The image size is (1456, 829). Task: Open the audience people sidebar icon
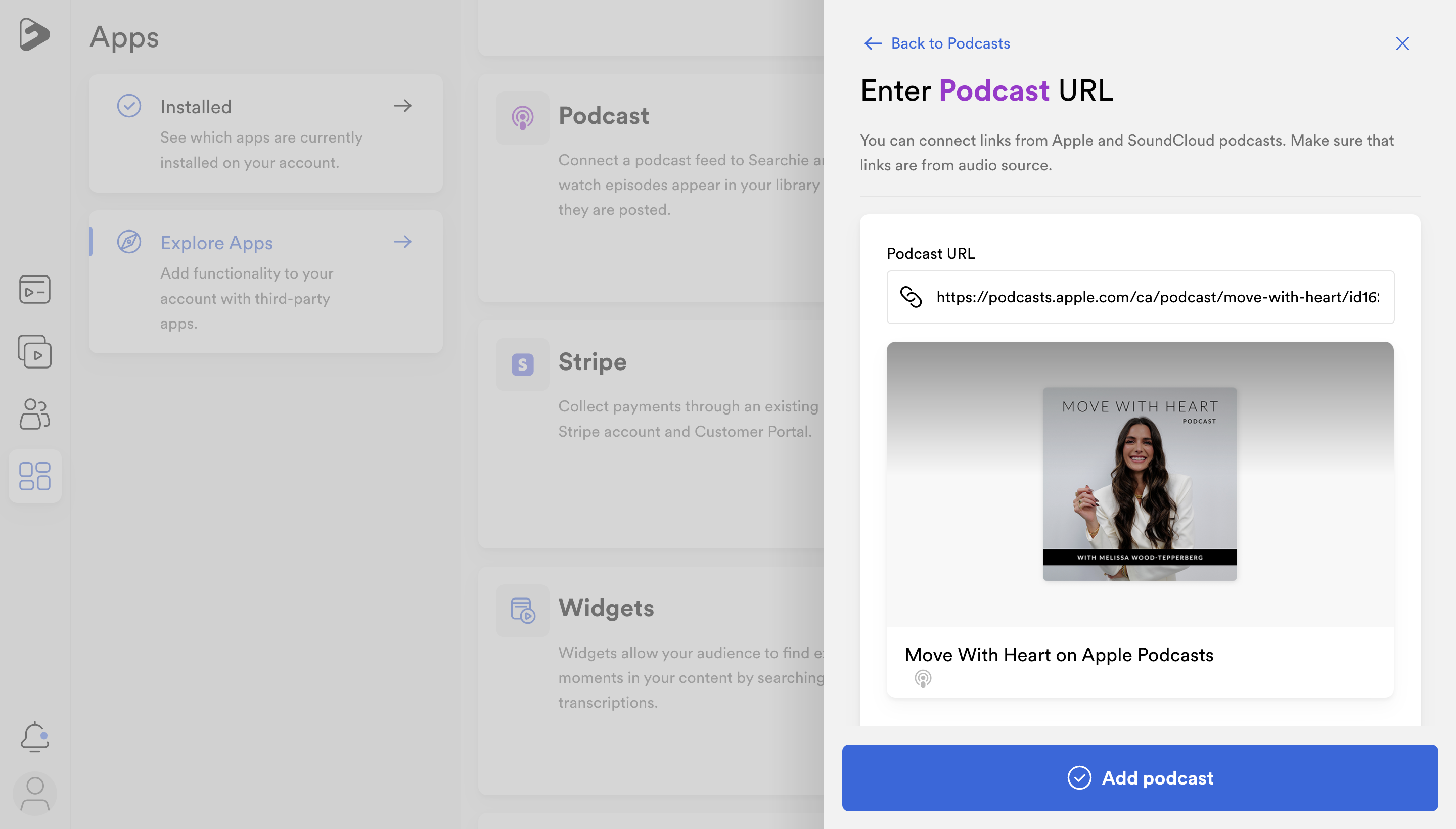point(35,413)
